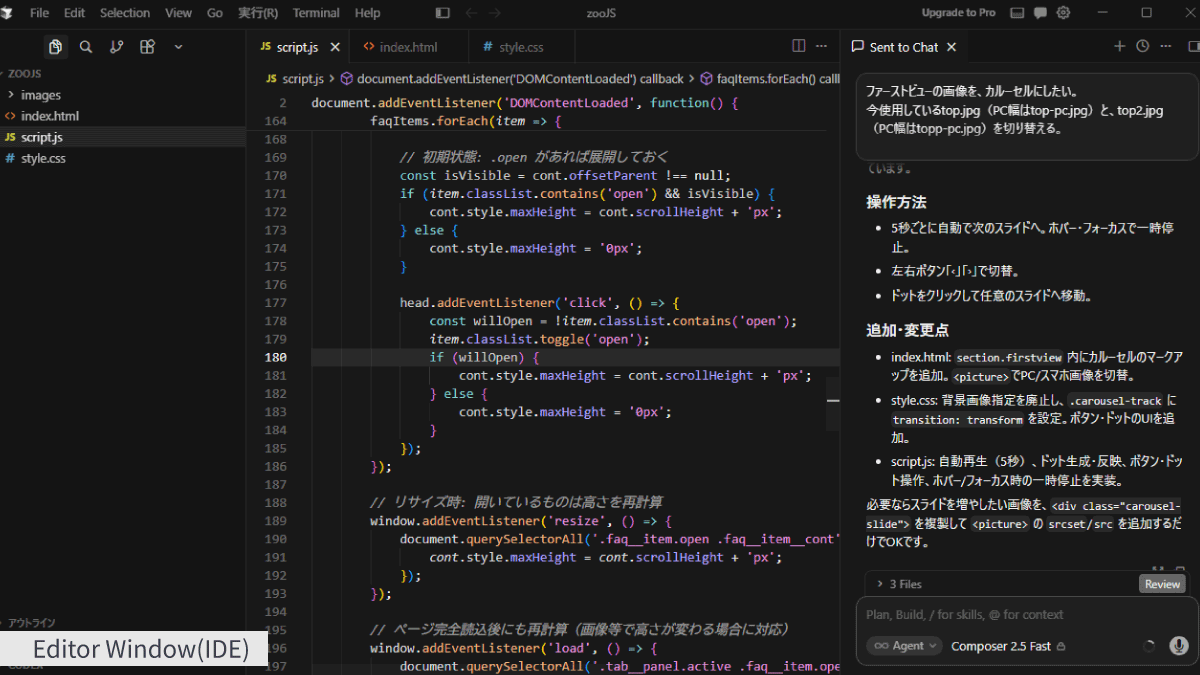Open the Edit menu

[74, 13]
